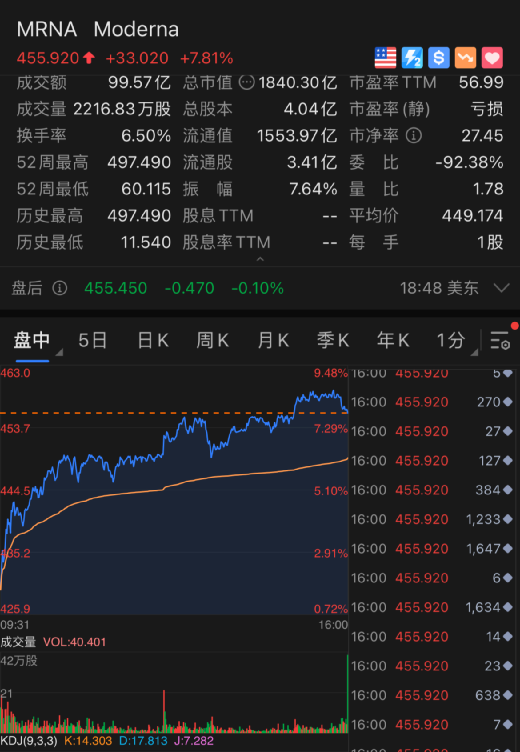The image size is (520, 752).
Task: Tap the 市盈率TTM value 56.99
Action: click(481, 82)
